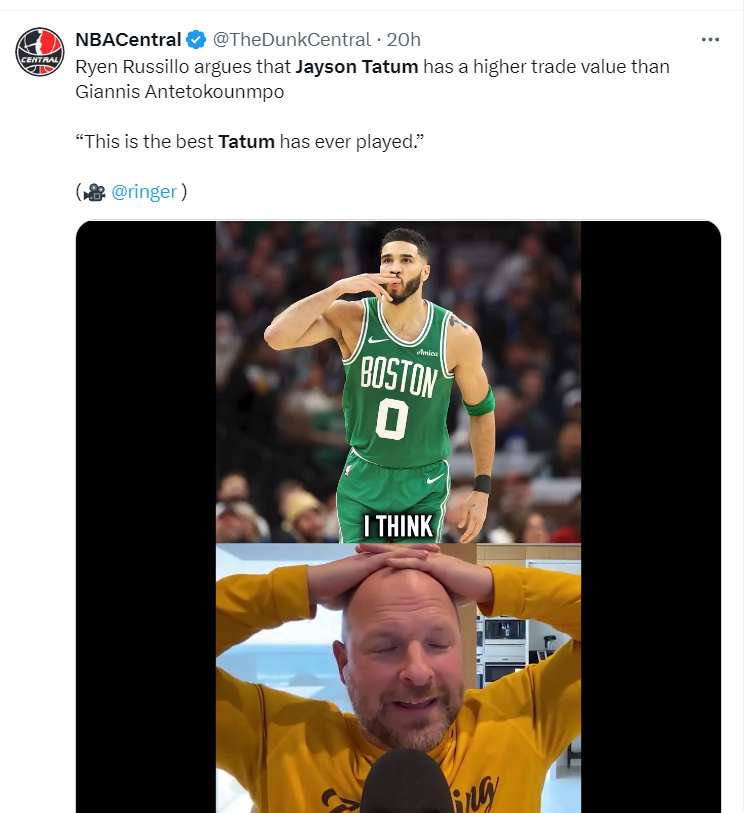
Task: Click the 20h timestamp
Action: tap(403, 40)
